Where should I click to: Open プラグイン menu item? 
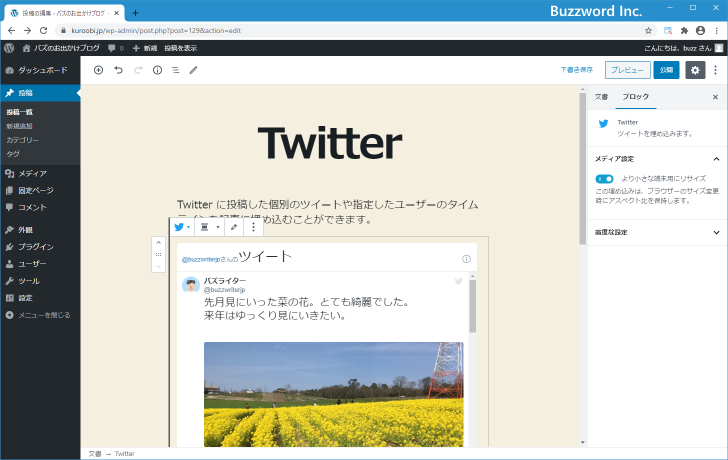tap(40, 246)
